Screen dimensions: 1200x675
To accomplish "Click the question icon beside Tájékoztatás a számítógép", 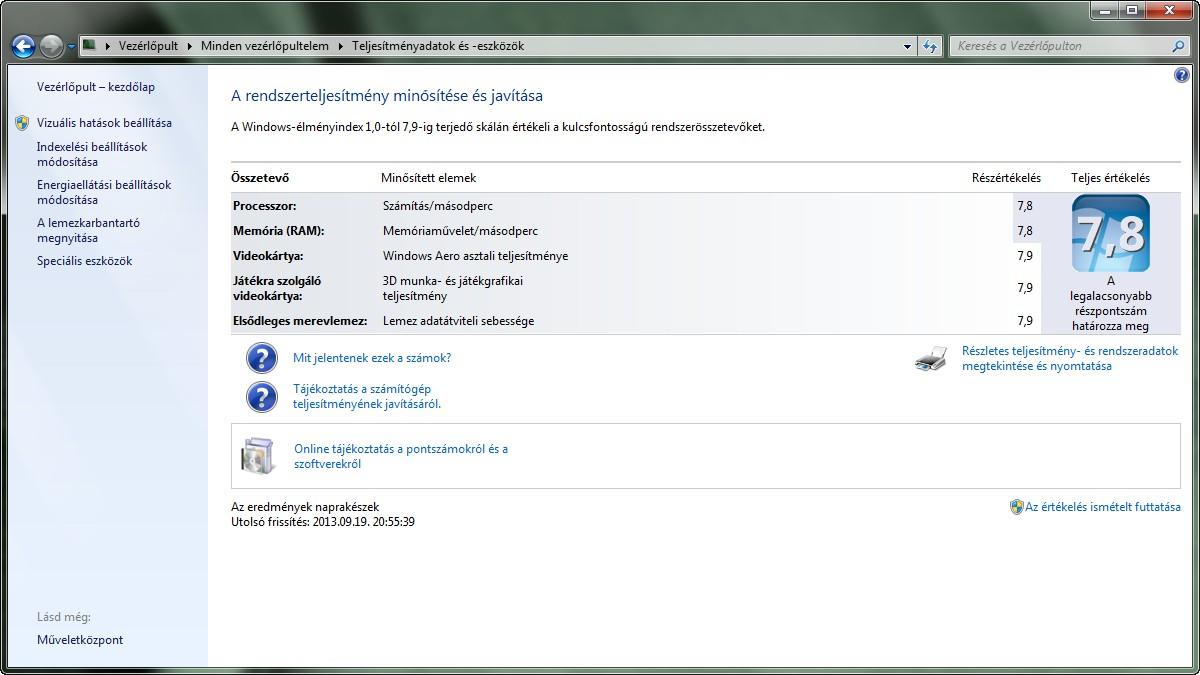I will click(261, 396).
